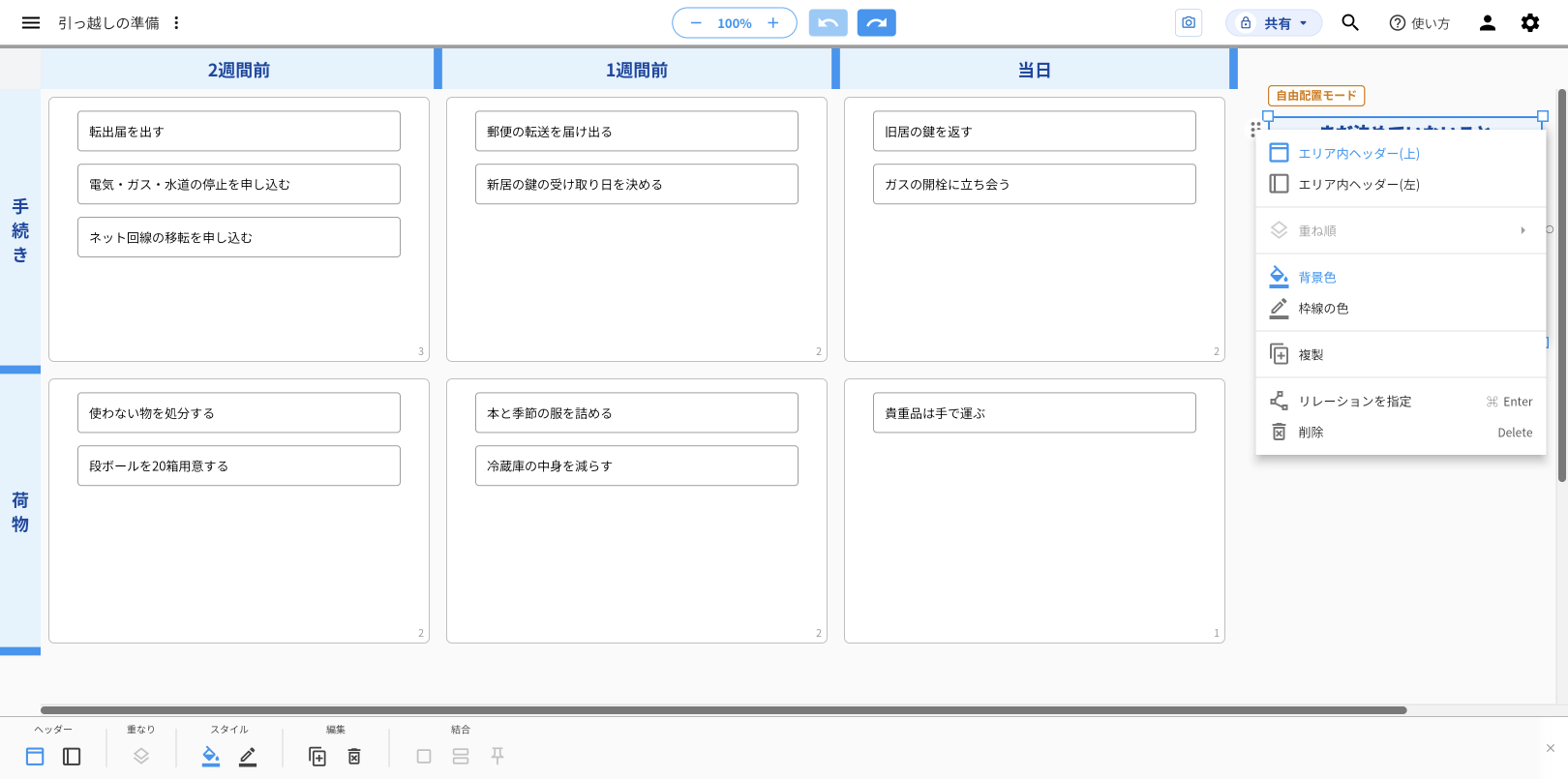Screen dimensions: 1568x779
Task: Choose エリア内ヘッダー(上) in the context menu
Action: (1401, 153)
